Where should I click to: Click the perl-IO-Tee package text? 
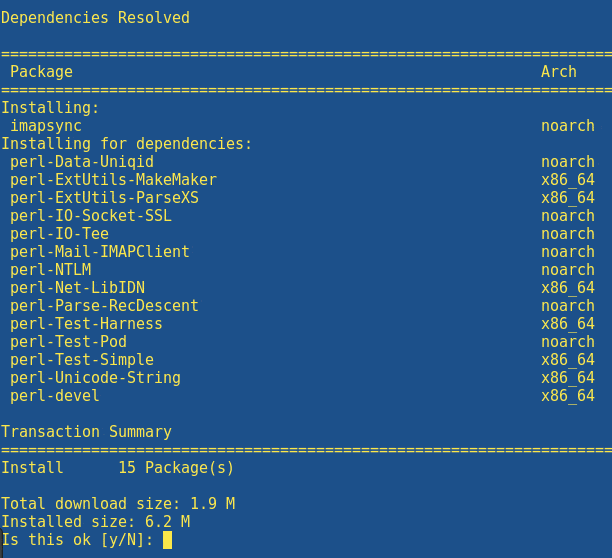(x=59, y=234)
